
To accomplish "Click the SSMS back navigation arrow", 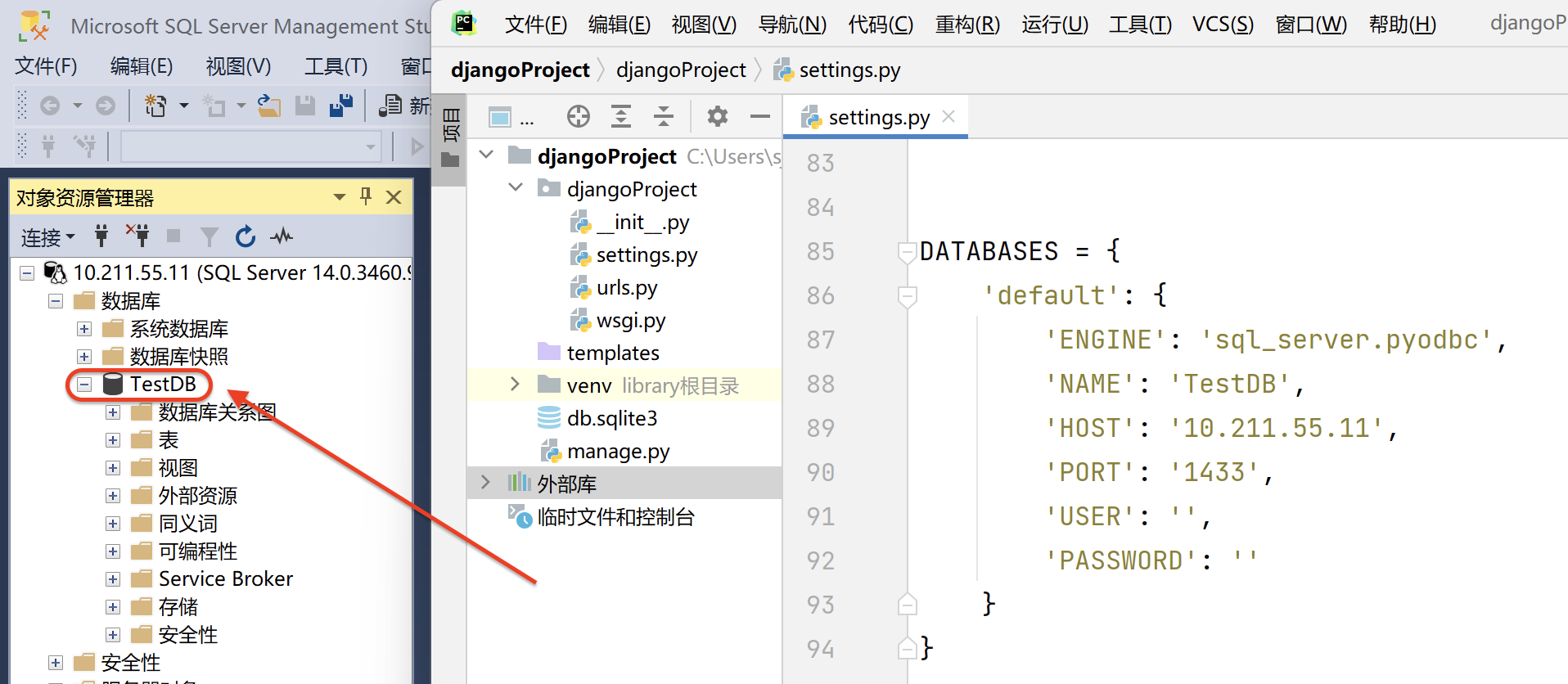I will click(50, 106).
